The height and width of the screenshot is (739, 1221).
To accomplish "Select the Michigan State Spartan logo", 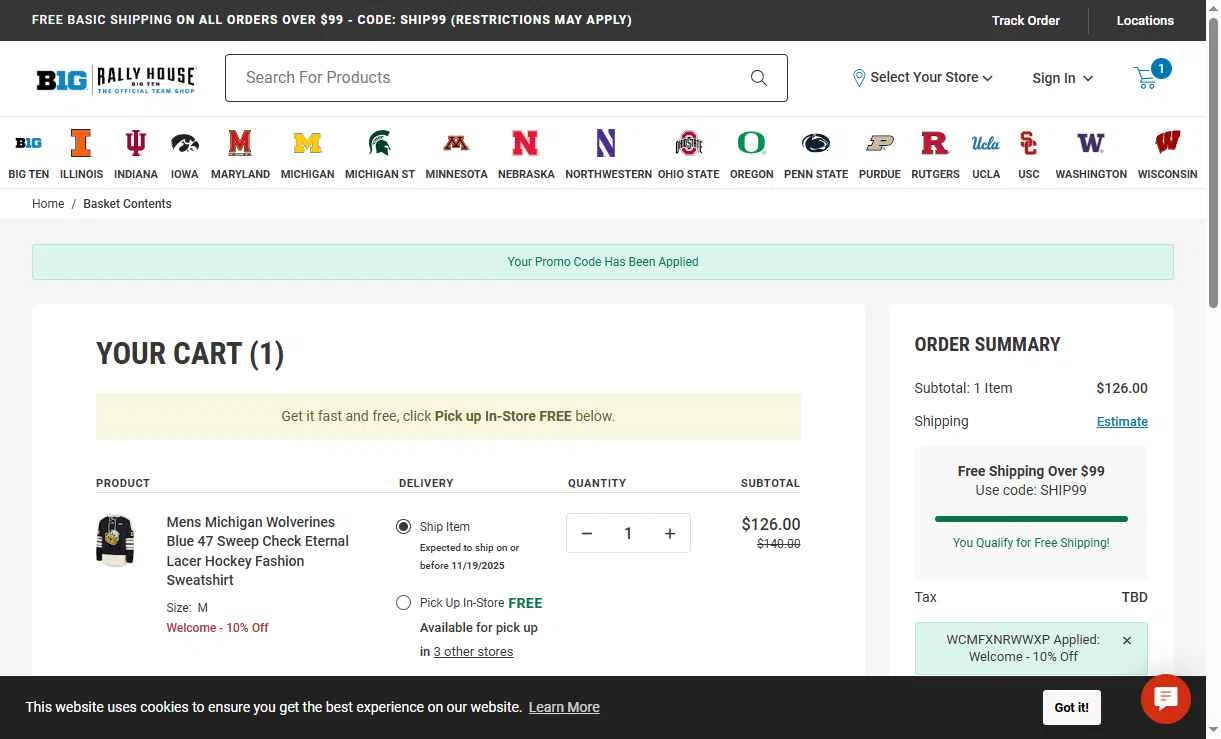I will pos(380,143).
